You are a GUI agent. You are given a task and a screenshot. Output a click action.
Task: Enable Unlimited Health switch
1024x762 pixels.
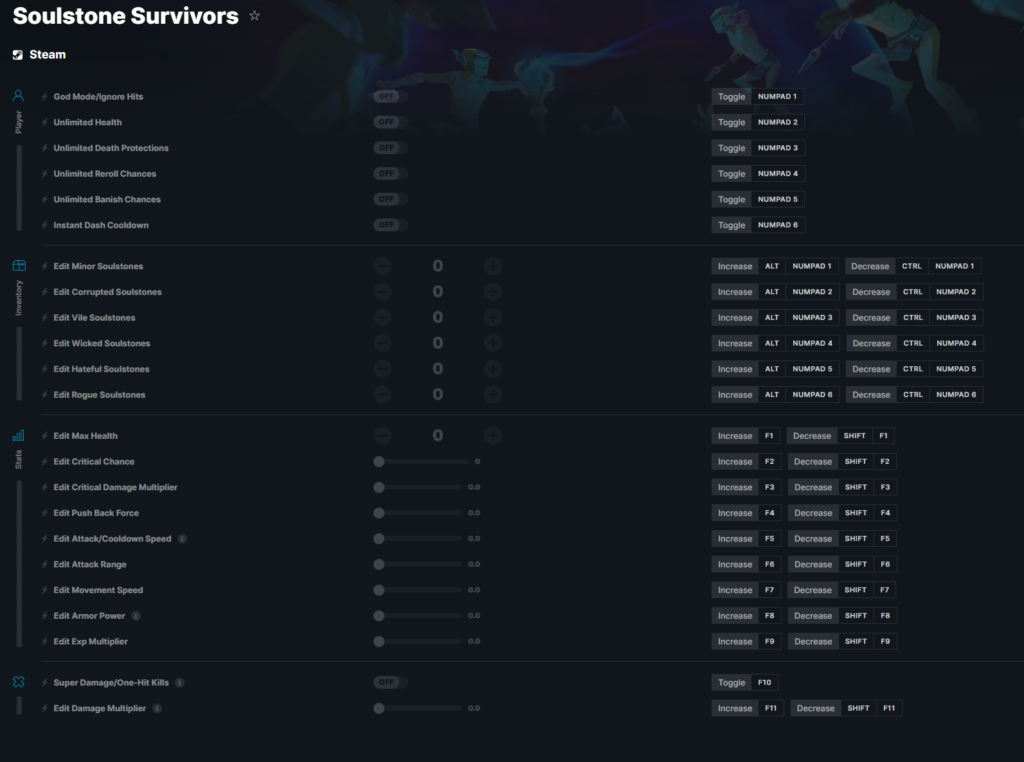pyautogui.click(x=391, y=122)
